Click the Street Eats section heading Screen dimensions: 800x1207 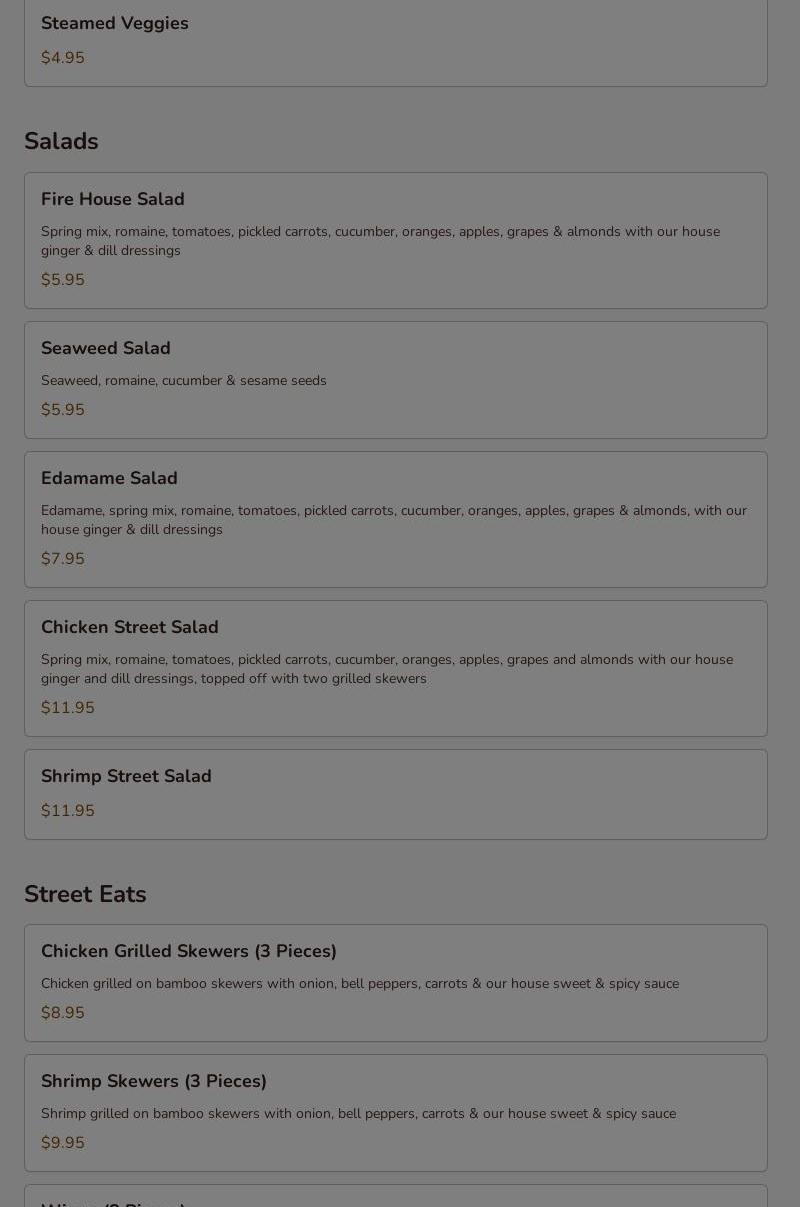pos(85,894)
